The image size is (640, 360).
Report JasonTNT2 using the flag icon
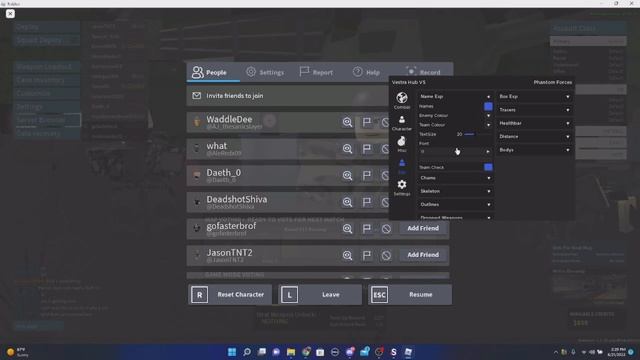click(x=367, y=255)
